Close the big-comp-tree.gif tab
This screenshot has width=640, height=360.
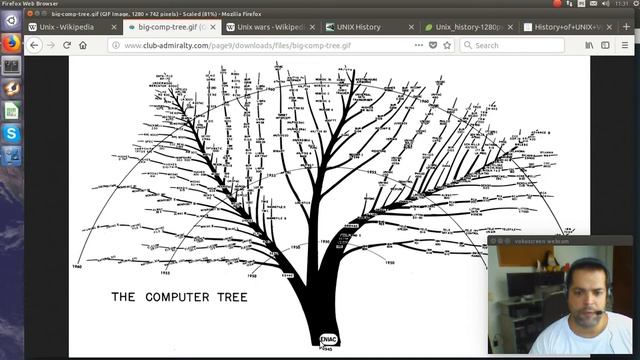point(213,27)
